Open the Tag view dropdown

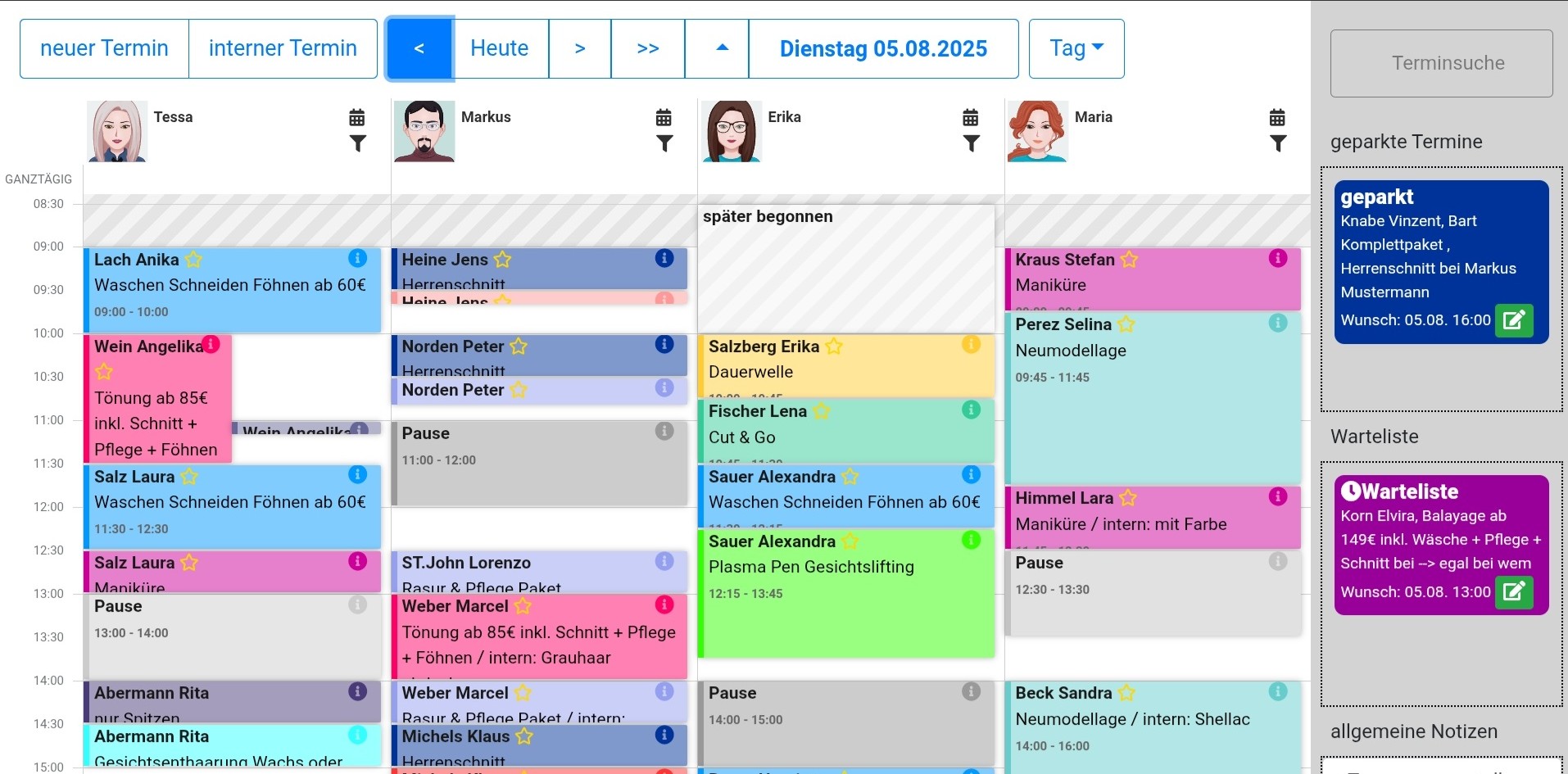tap(1076, 48)
